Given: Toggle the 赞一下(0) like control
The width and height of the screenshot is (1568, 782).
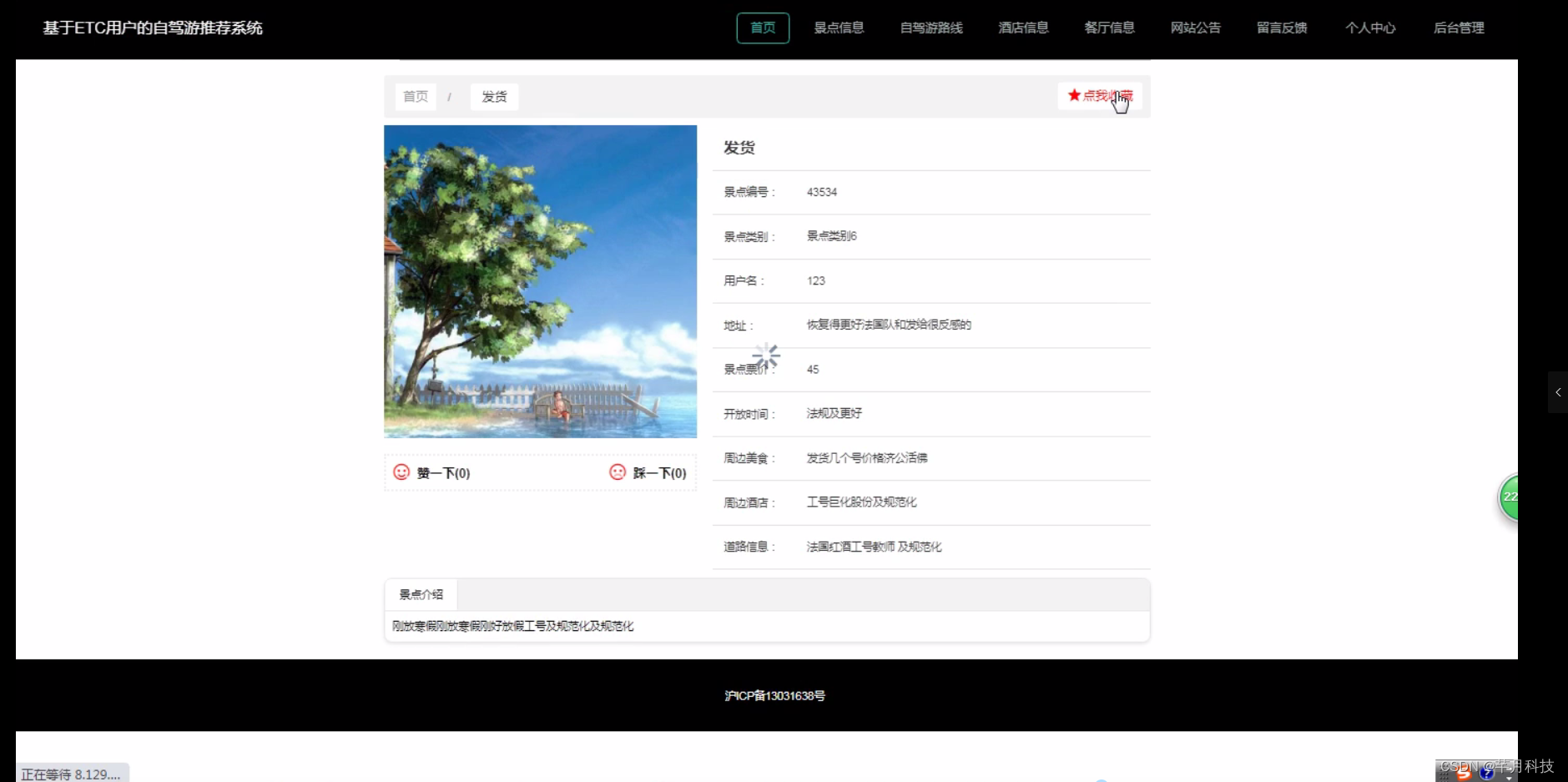Looking at the screenshot, I should [442, 472].
